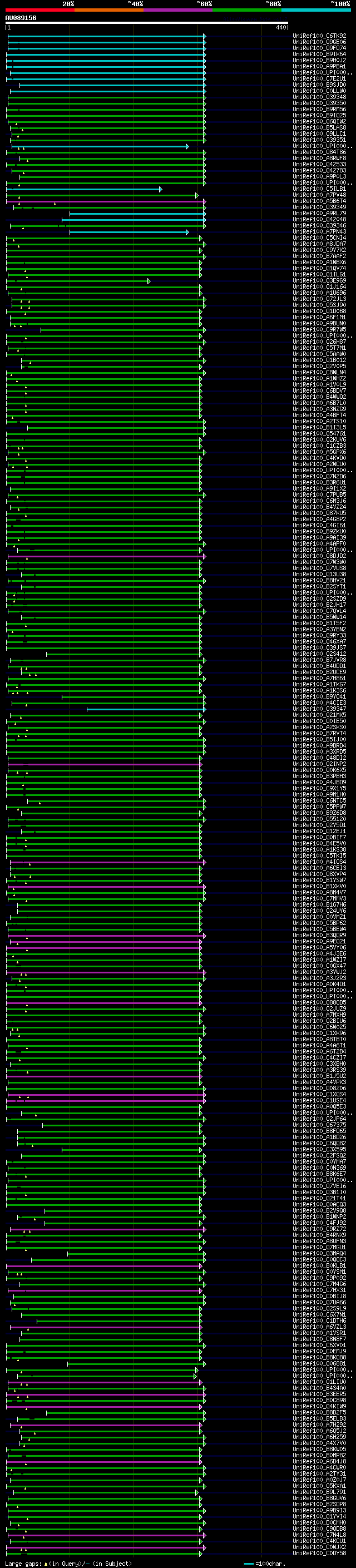This screenshot has height=1568, width=356.
Task: Open hit label UniRef100_Q8DJD2
Action: click(x=319, y=556)
